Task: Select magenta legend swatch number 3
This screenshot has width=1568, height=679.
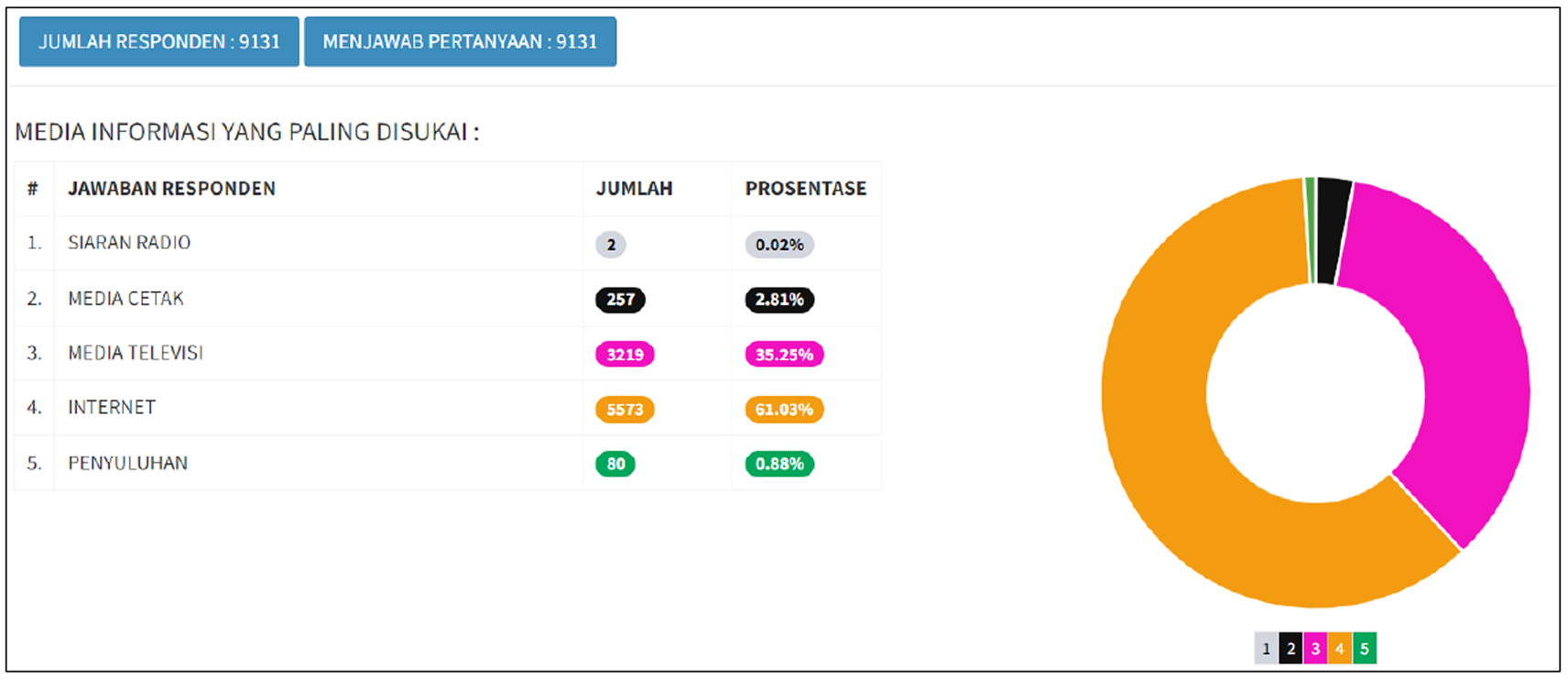Action: [x=1315, y=648]
